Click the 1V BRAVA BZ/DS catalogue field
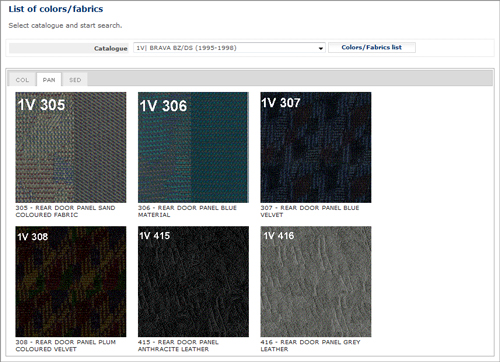 coord(229,48)
